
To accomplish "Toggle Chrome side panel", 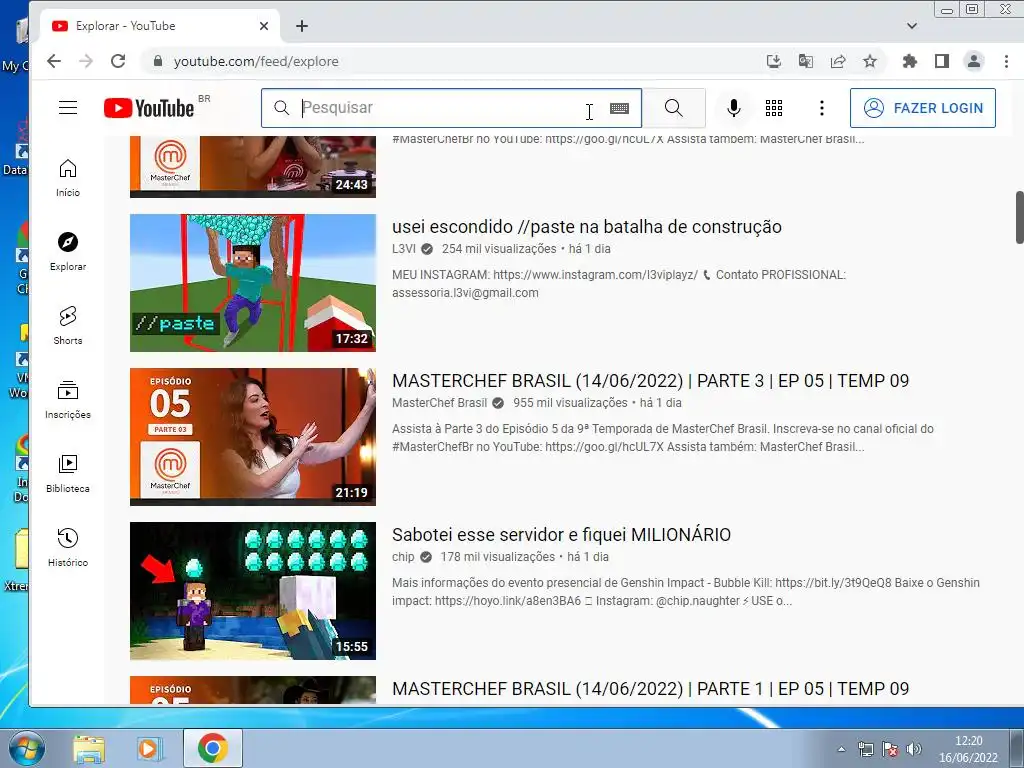I will point(942,61).
